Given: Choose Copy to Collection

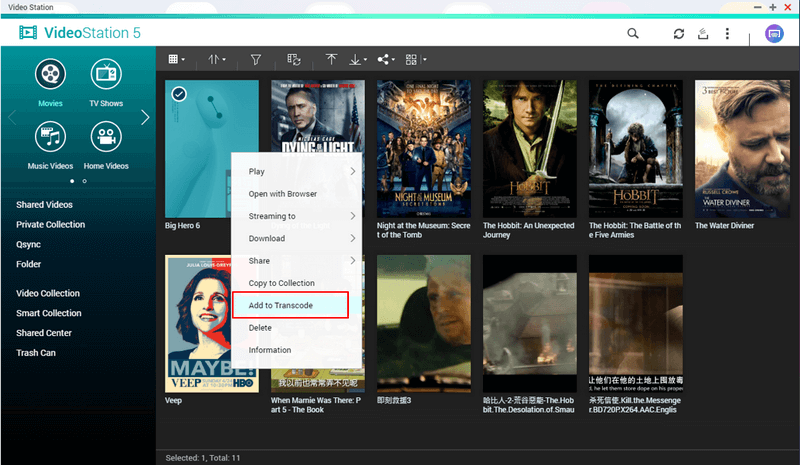Looking at the screenshot, I should 297,283.
